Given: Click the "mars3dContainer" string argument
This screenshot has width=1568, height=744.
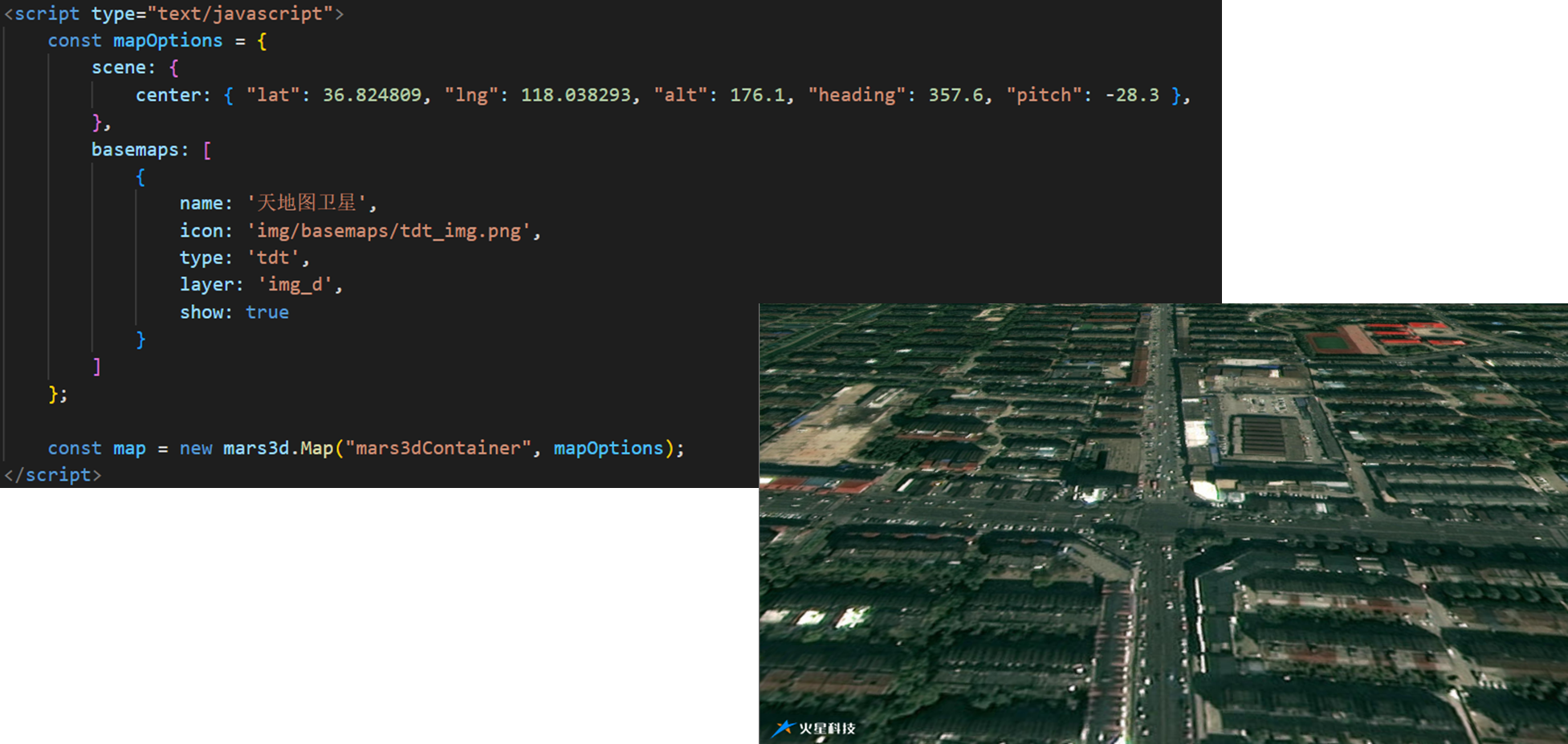Looking at the screenshot, I should [438, 449].
